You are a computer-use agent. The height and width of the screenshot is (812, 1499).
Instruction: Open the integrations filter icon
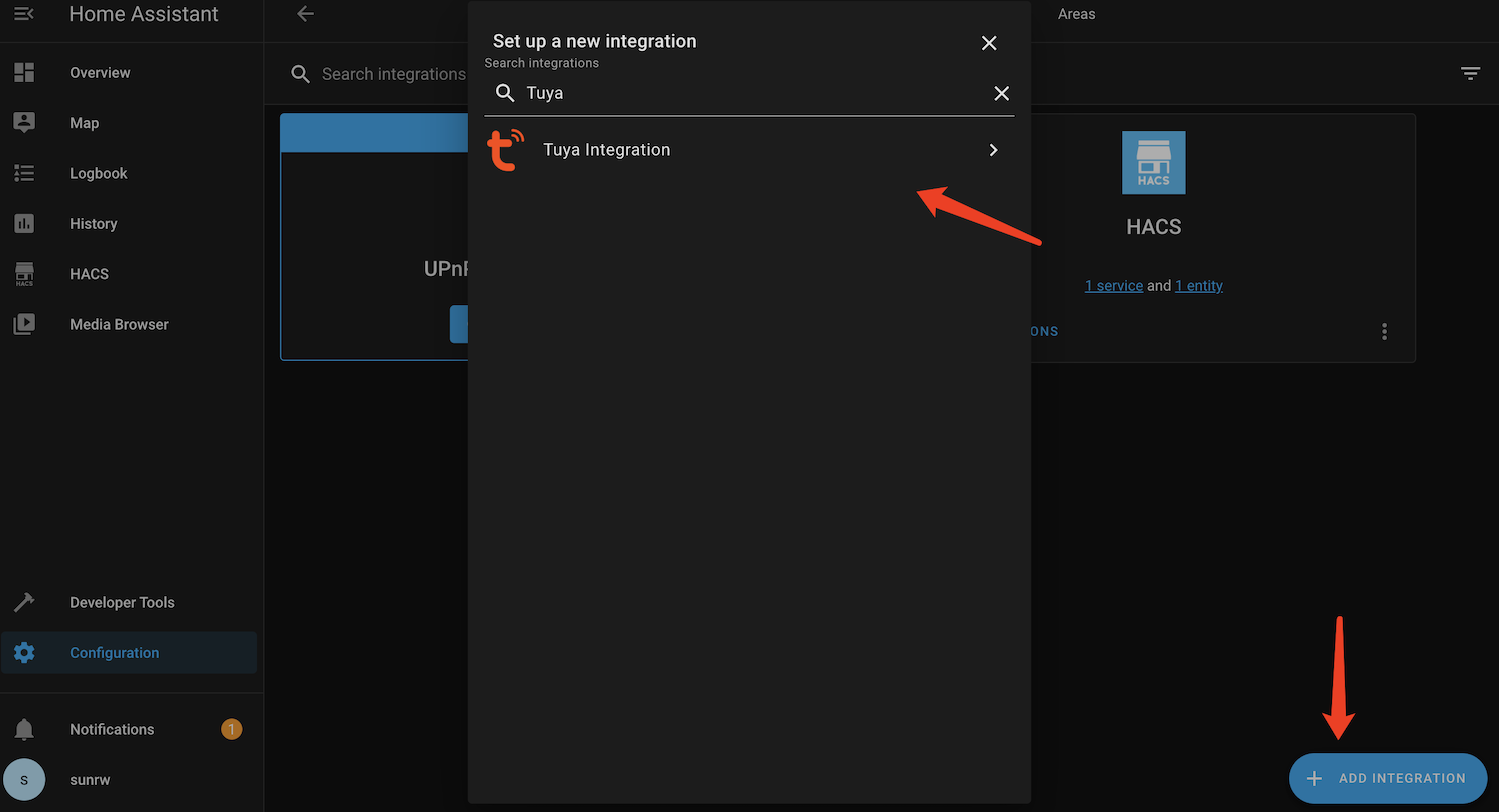coord(1470,73)
